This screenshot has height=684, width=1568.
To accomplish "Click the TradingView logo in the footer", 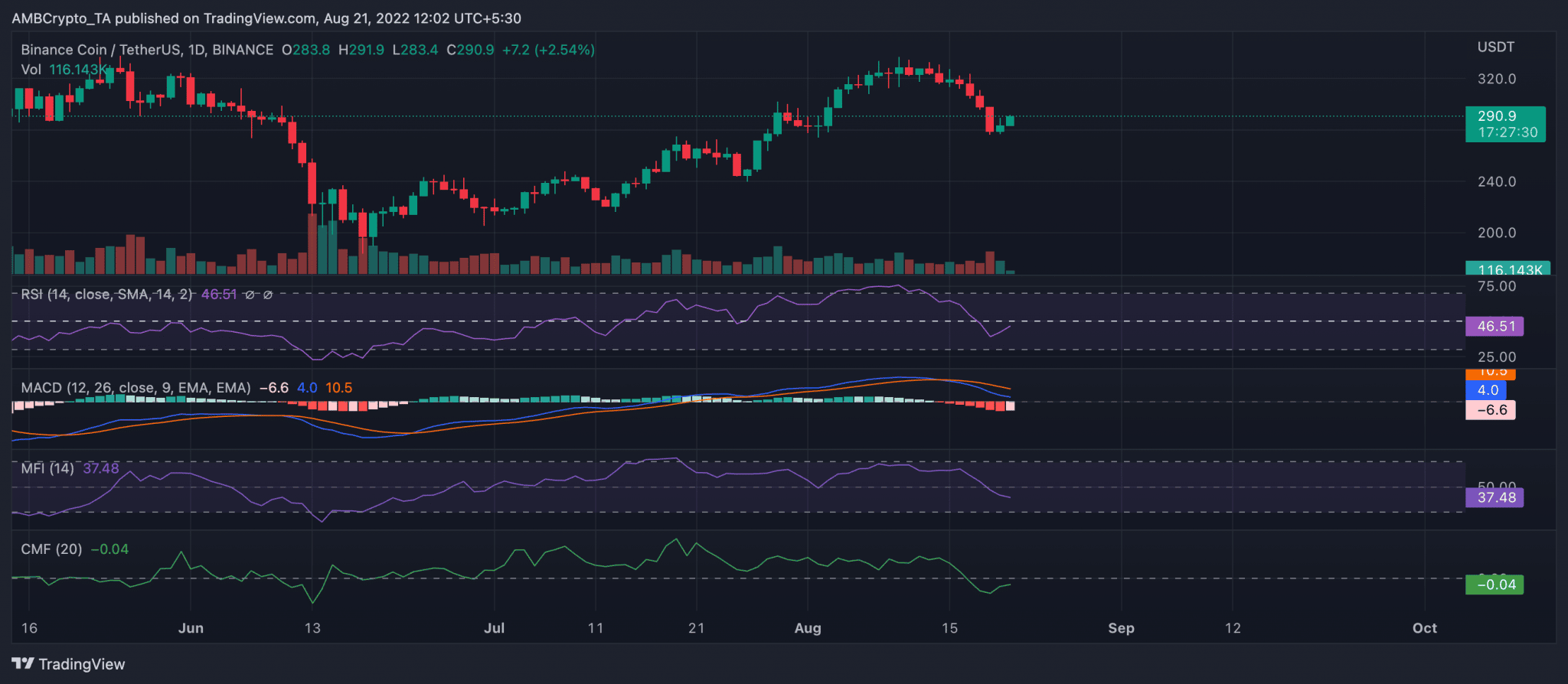I will click(68, 664).
